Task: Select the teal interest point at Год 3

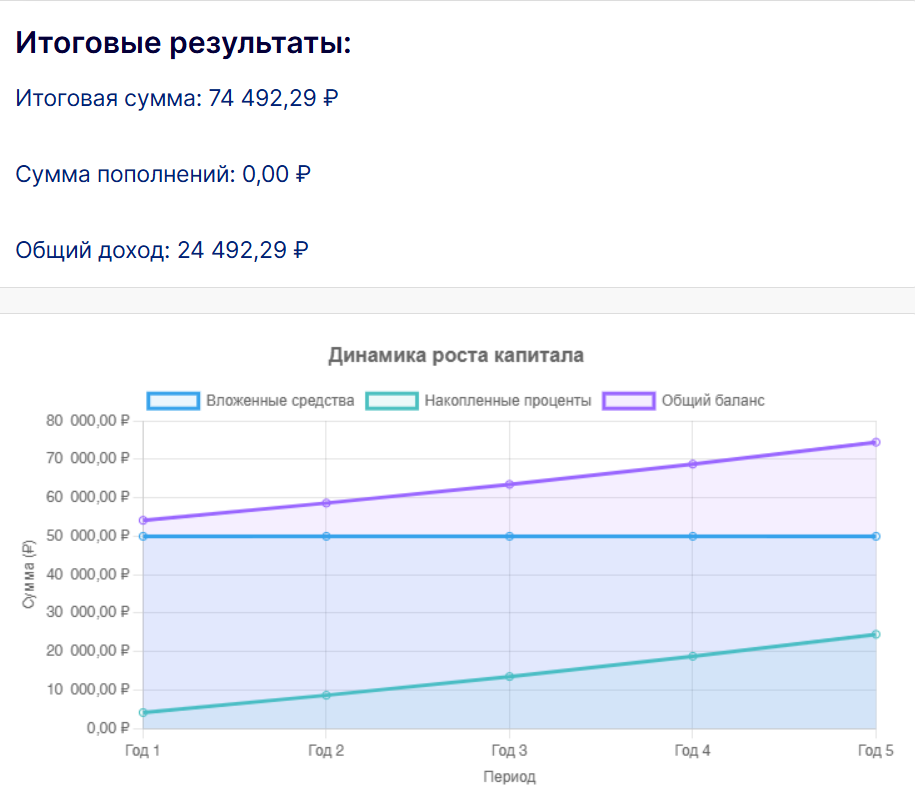Action: pos(509,676)
